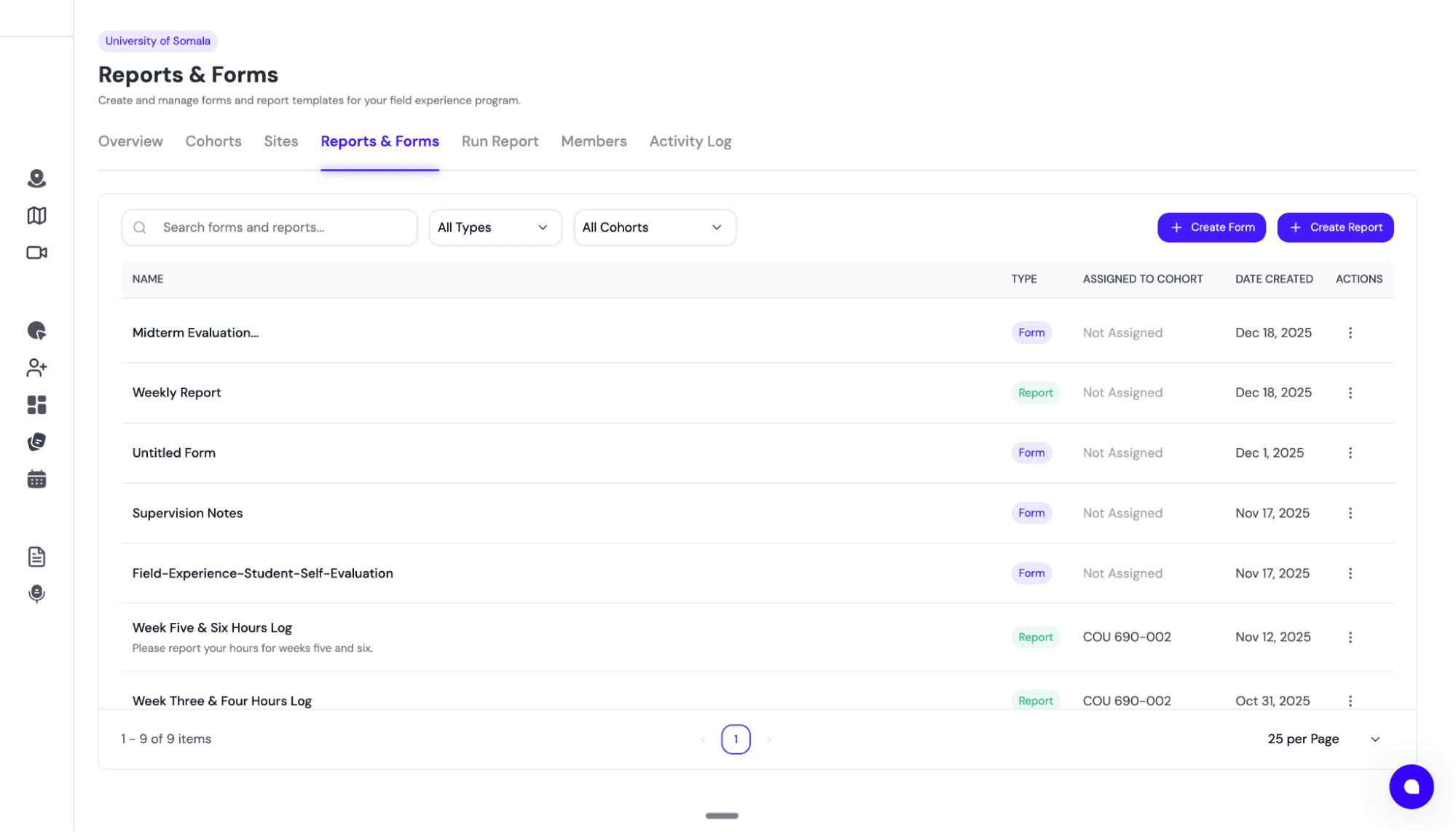Screen dimensions: 1456x832
Task: Open the dashboard grid icon
Action: 36,405
